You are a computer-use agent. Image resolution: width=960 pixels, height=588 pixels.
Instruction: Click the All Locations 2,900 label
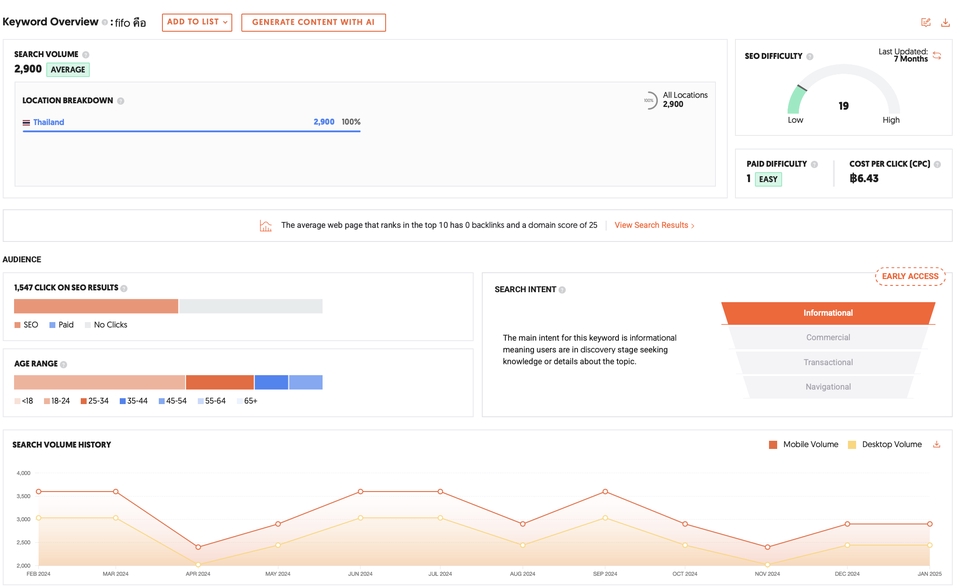[x=685, y=100]
